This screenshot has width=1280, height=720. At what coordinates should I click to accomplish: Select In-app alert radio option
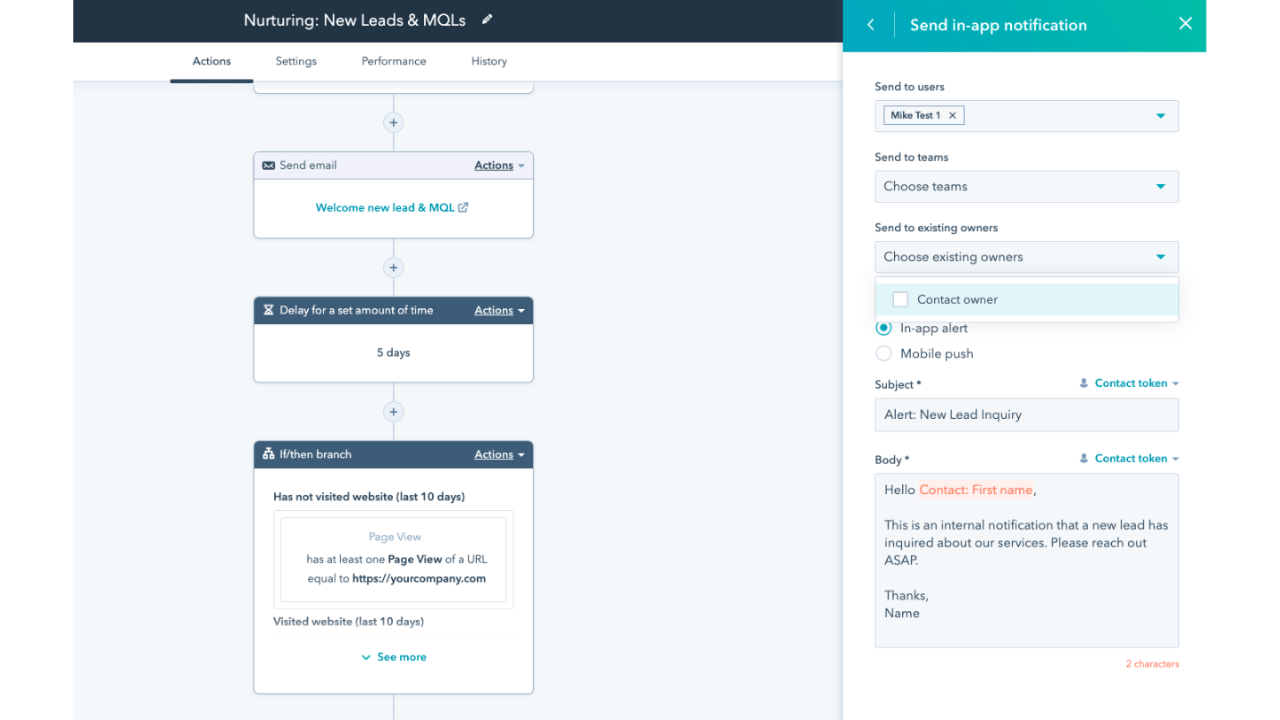[x=883, y=328]
